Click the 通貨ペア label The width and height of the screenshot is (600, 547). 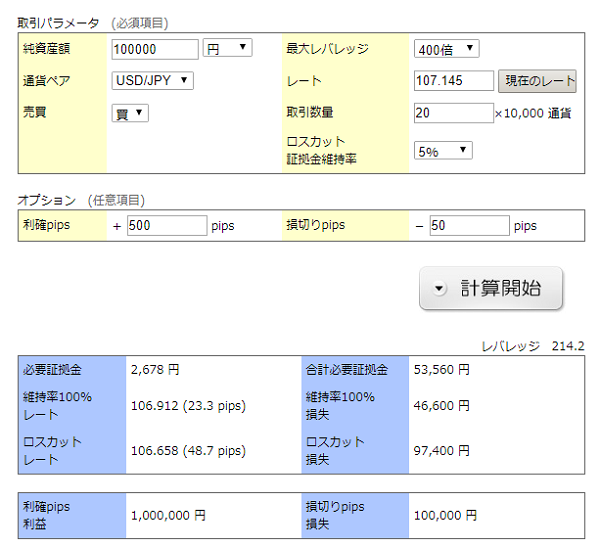[46, 81]
